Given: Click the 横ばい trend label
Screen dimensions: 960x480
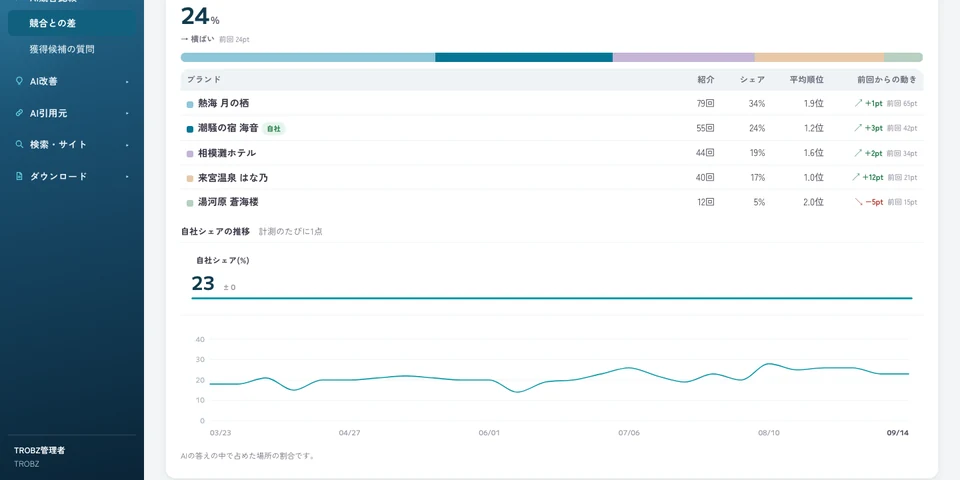Looking at the screenshot, I should [x=202, y=39].
